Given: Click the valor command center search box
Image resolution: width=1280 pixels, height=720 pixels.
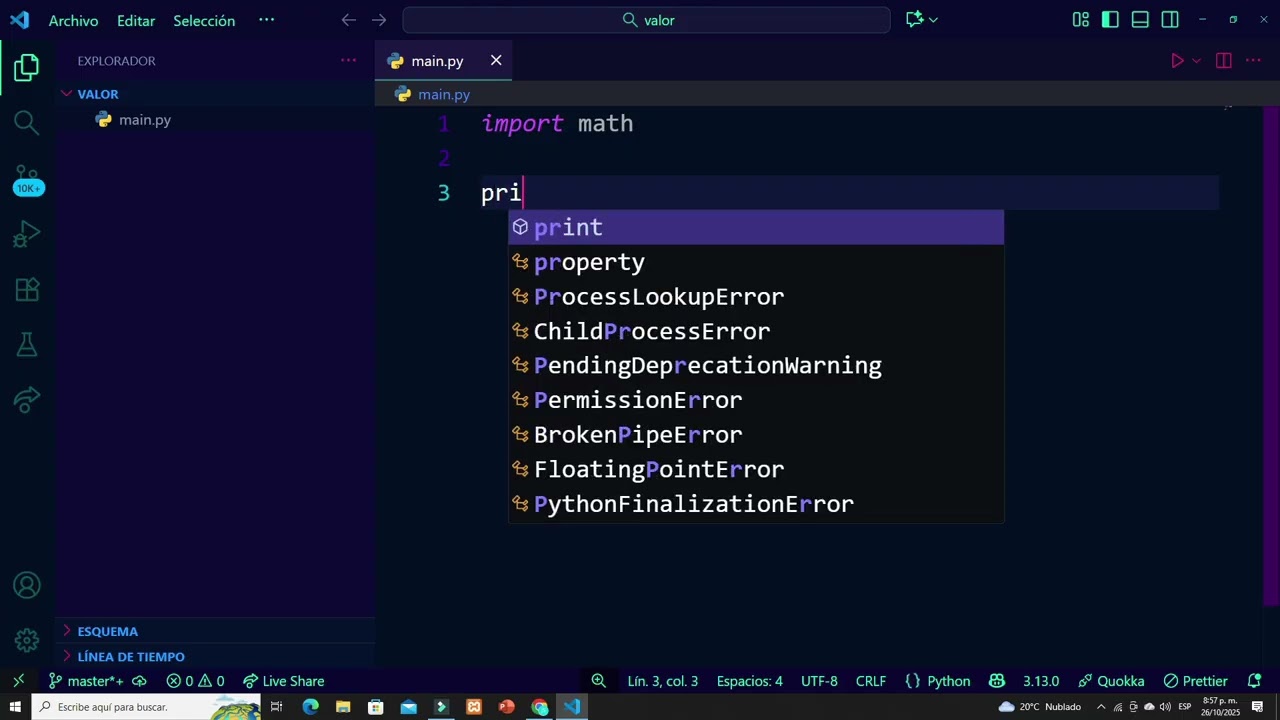Looking at the screenshot, I should click(x=646, y=20).
